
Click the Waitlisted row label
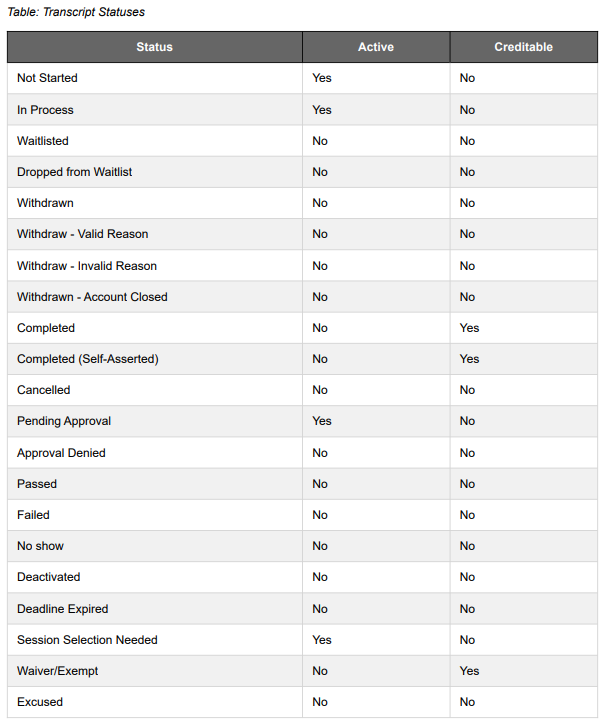[43, 141]
